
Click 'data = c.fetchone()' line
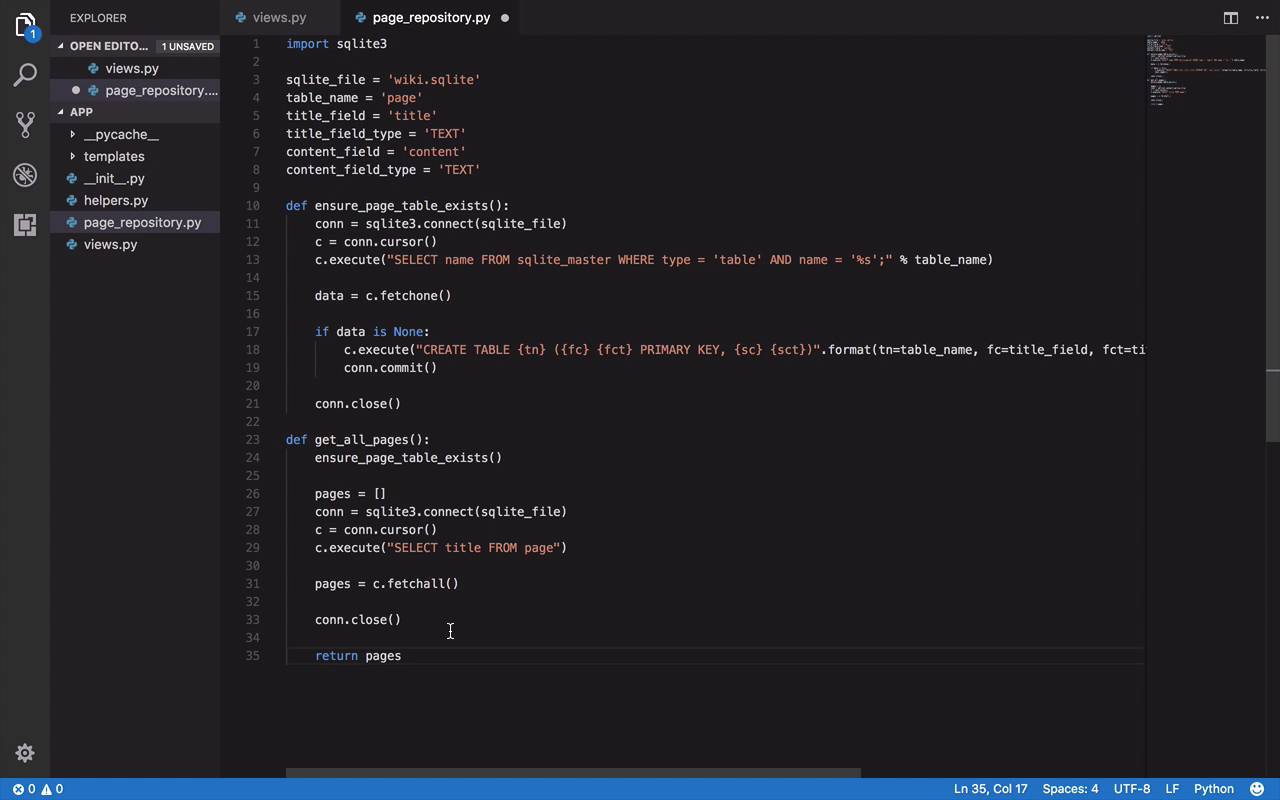click(x=383, y=296)
